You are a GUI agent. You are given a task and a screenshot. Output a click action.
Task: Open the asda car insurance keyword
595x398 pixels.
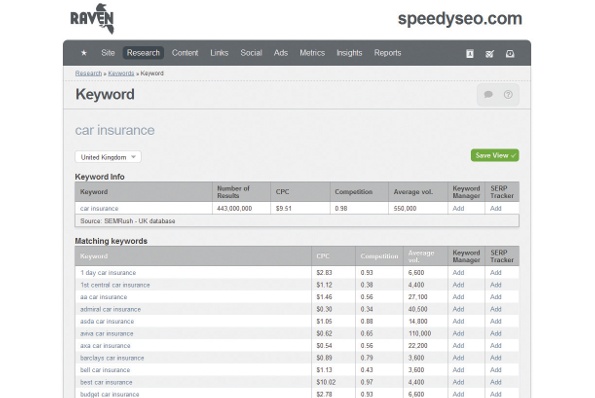(x=107, y=321)
